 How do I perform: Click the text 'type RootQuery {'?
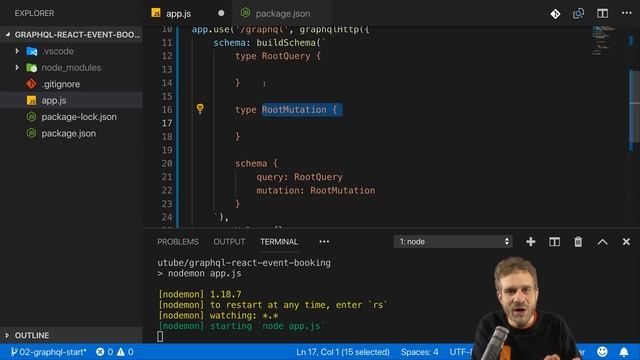click(278, 56)
